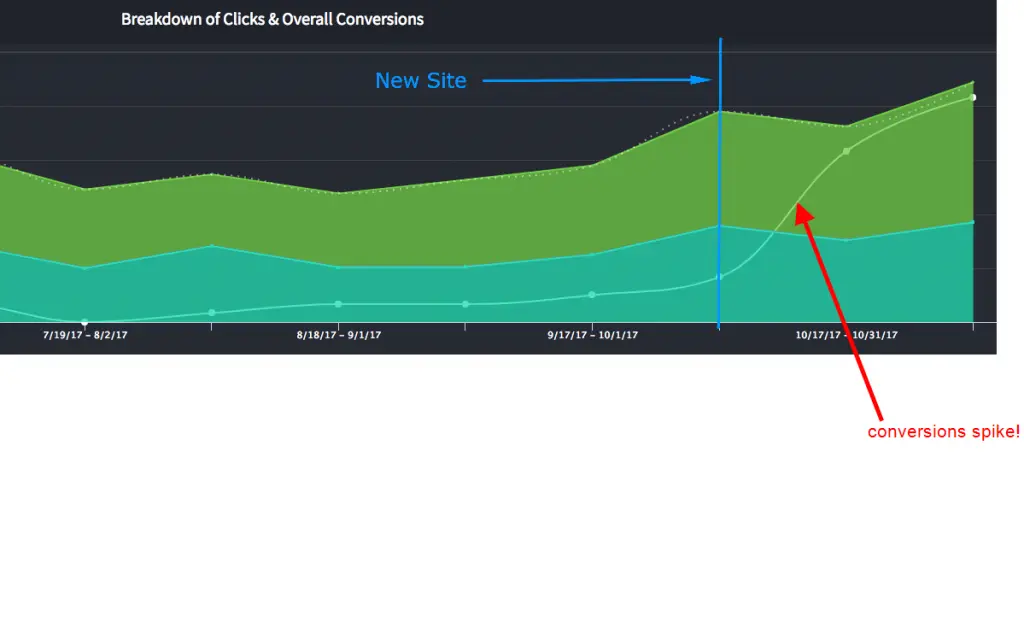Select the 8/18/17 – 9/1/17 axis label
Screen dimensions: 1024x639
coord(338,335)
